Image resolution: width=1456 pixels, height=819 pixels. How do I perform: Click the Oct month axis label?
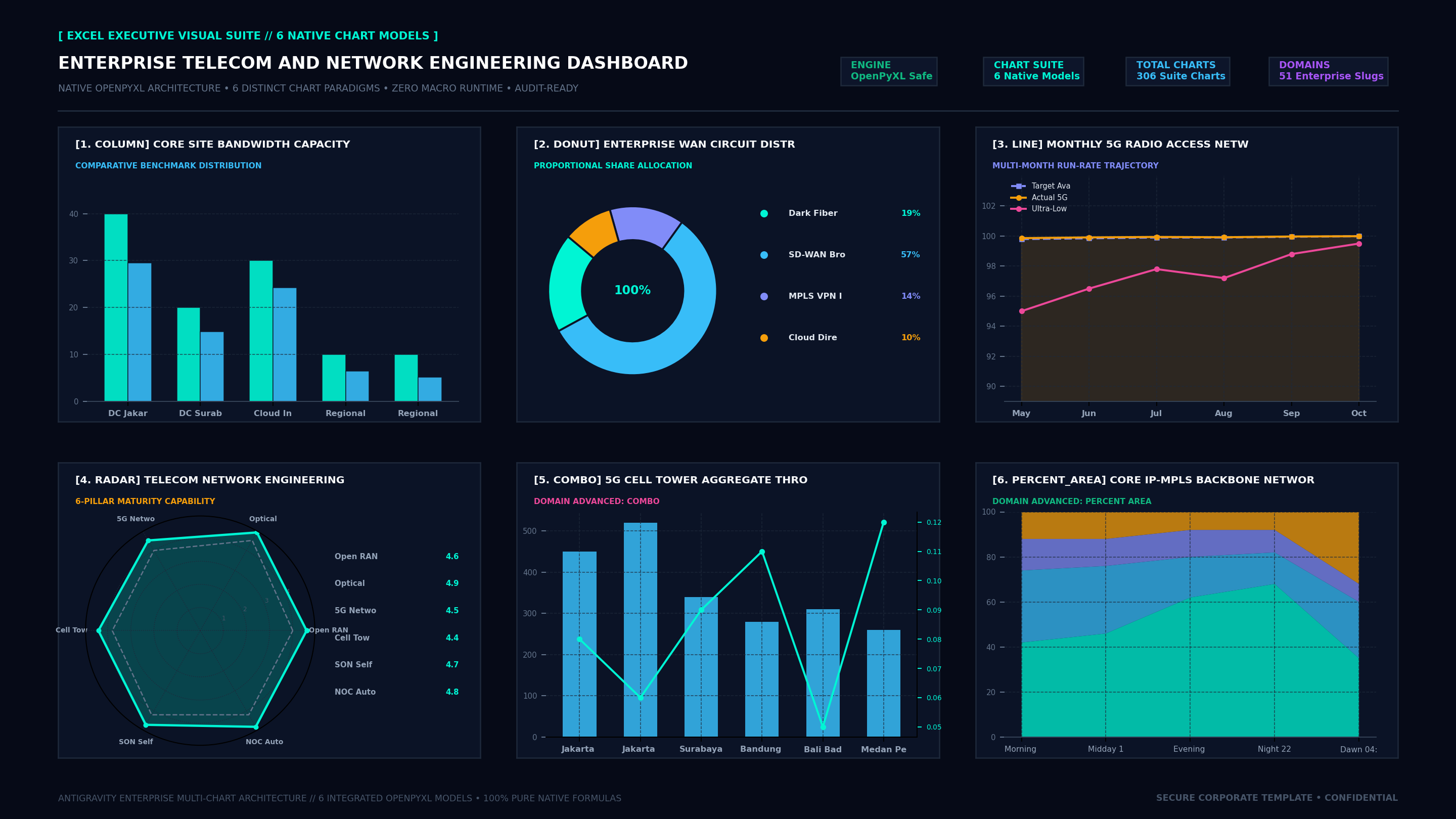point(1359,413)
